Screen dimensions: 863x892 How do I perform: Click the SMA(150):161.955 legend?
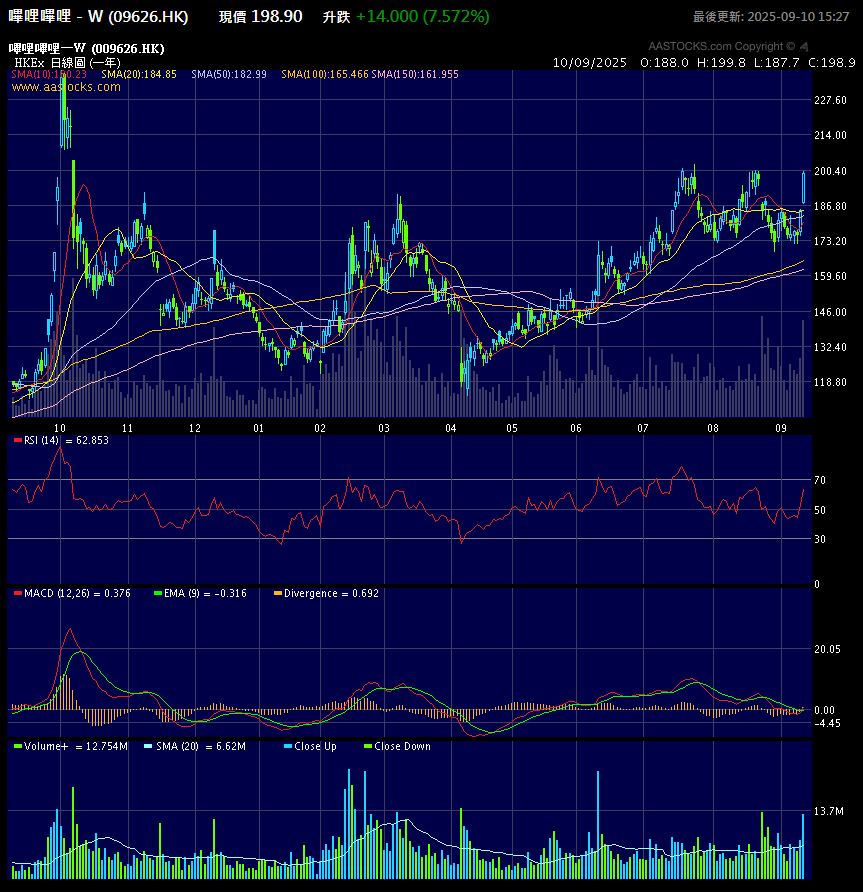click(415, 75)
